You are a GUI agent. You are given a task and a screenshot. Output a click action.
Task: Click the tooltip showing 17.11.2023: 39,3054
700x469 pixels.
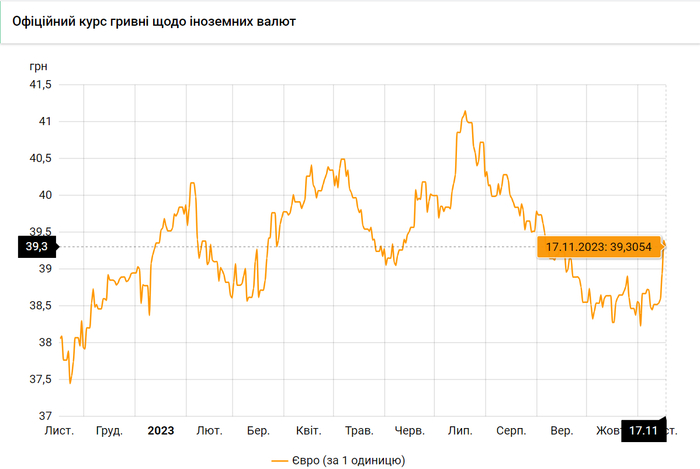599,246
